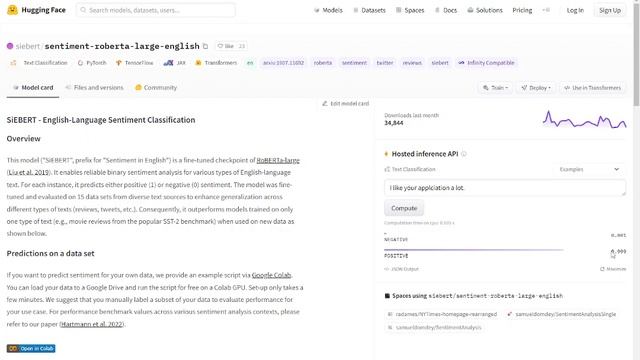Click the siebert author name
Screen dimensions: 640x360
[27, 46]
